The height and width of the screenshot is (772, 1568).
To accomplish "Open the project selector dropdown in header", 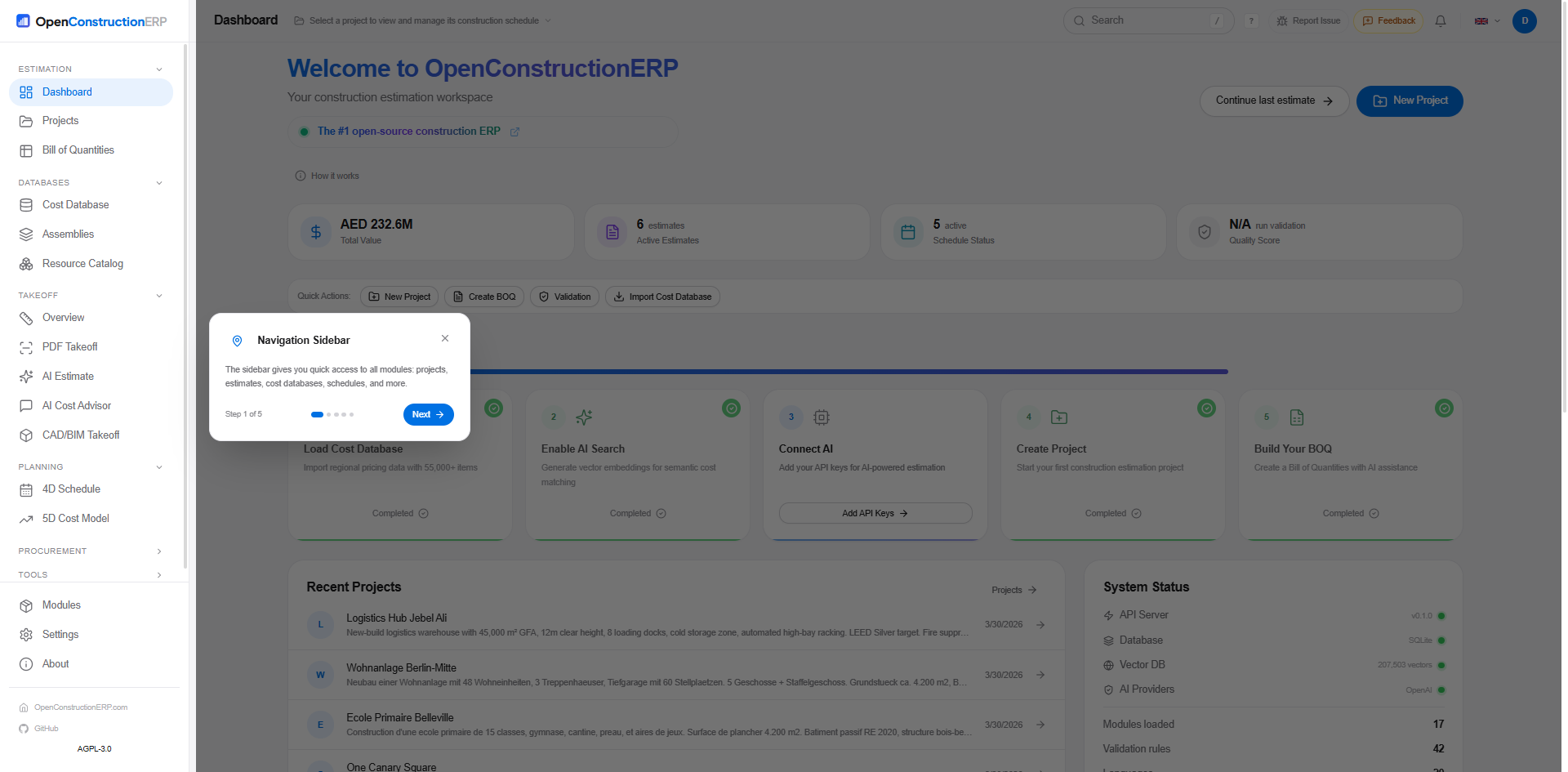I will [423, 20].
